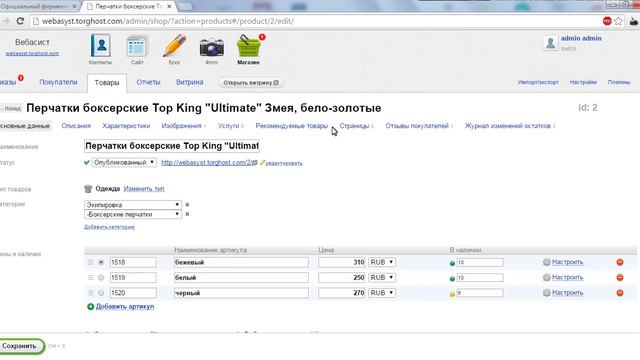Click the Открыть витрину button
The height and width of the screenshot is (360, 640).
[x=251, y=82]
